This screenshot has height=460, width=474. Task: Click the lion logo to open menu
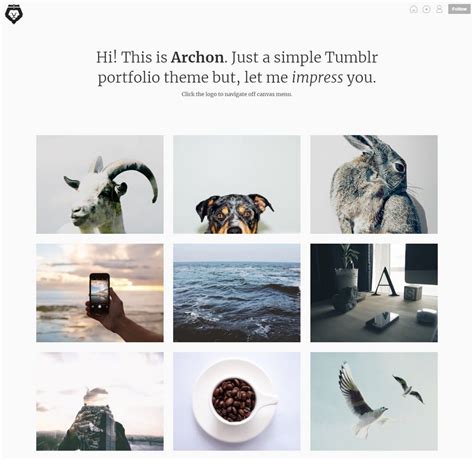click(14, 14)
